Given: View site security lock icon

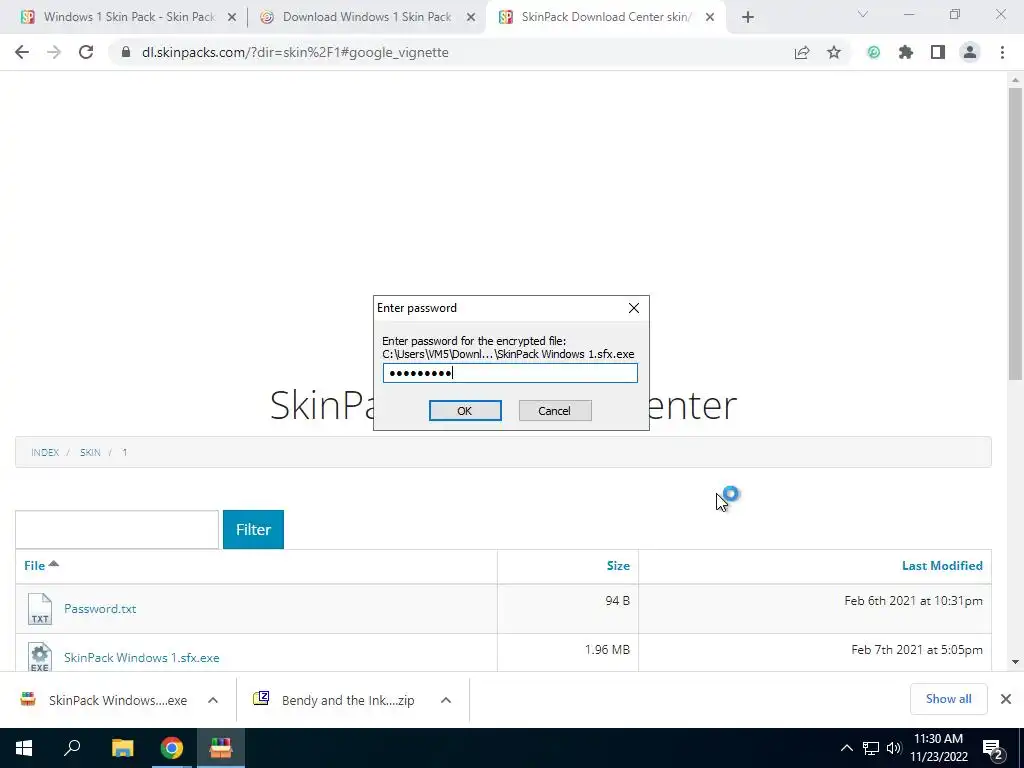Looking at the screenshot, I should click(126, 52).
